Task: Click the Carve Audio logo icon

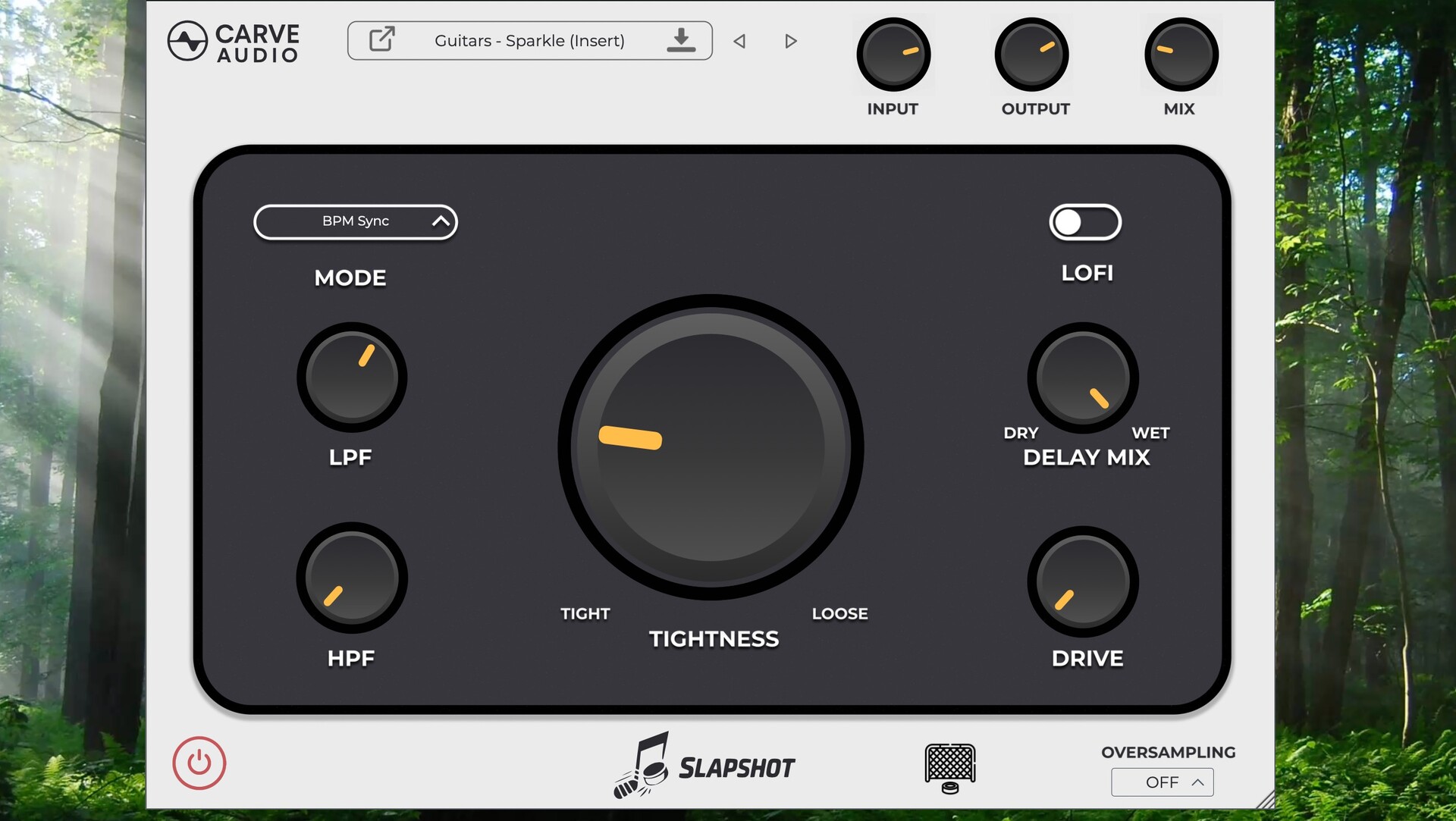Action: [x=187, y=41]
